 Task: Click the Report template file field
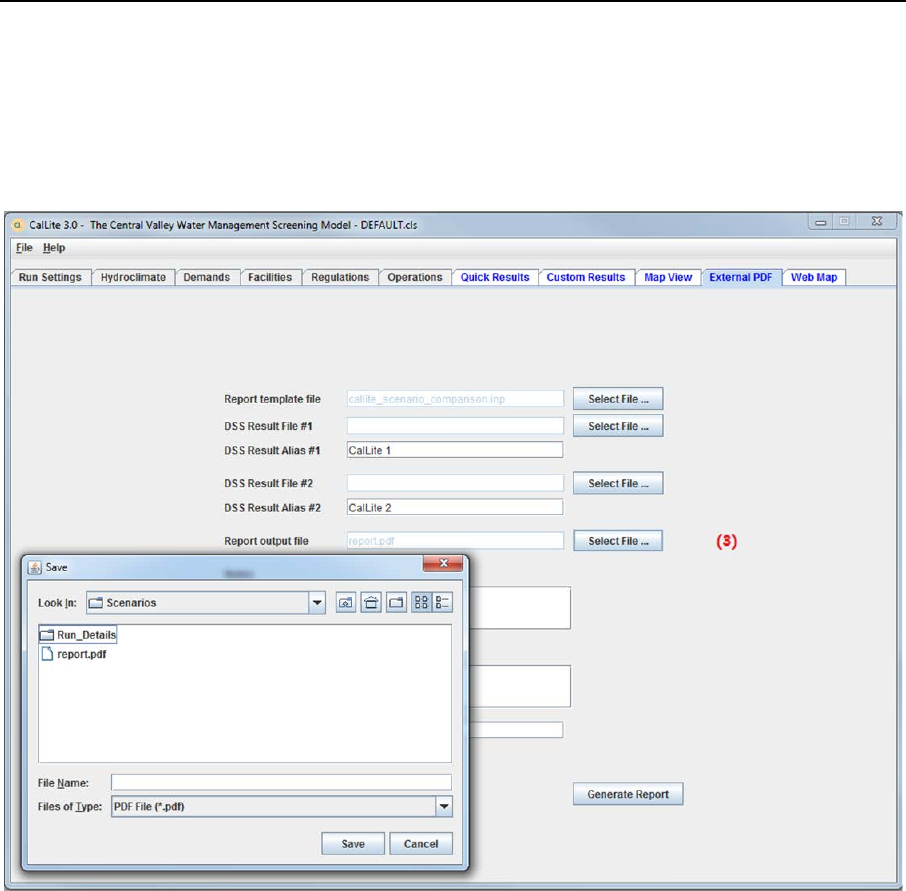(455, 399)
